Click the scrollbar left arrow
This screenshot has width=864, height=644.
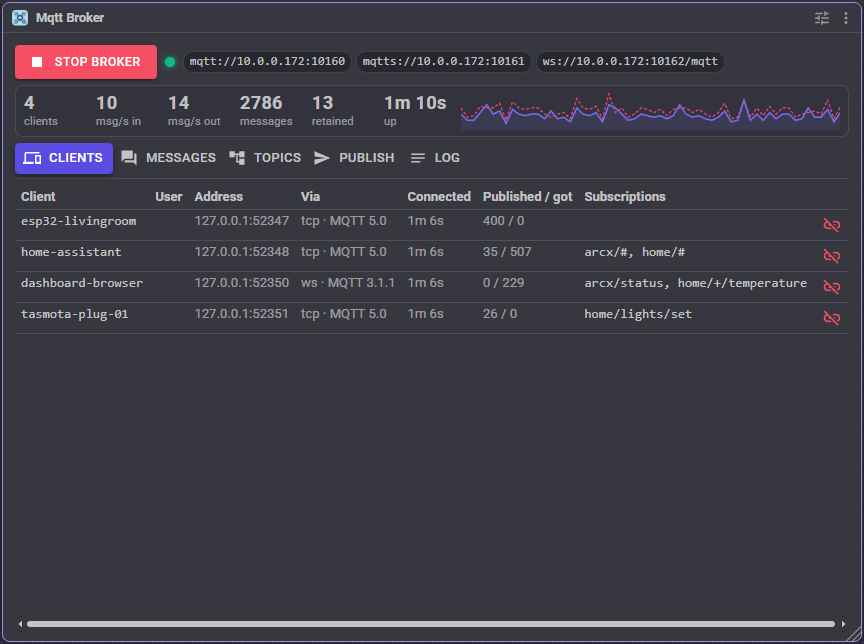(x=20, y=624)
